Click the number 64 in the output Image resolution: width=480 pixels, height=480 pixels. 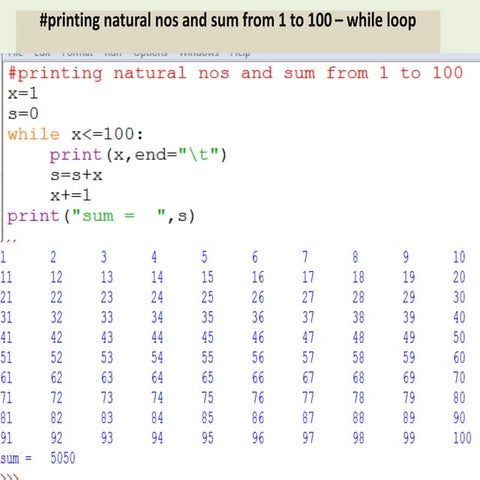[x=157, y=378]
